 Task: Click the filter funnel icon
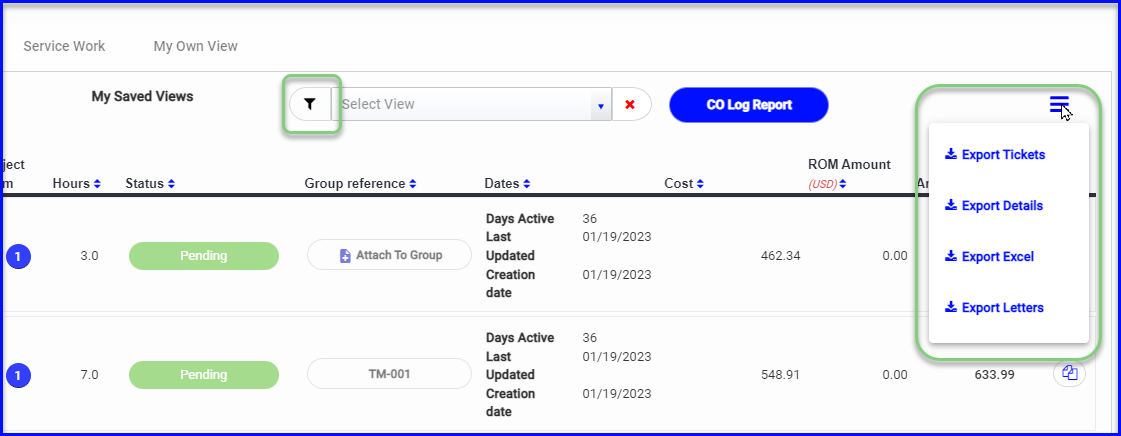click(310, 104)
